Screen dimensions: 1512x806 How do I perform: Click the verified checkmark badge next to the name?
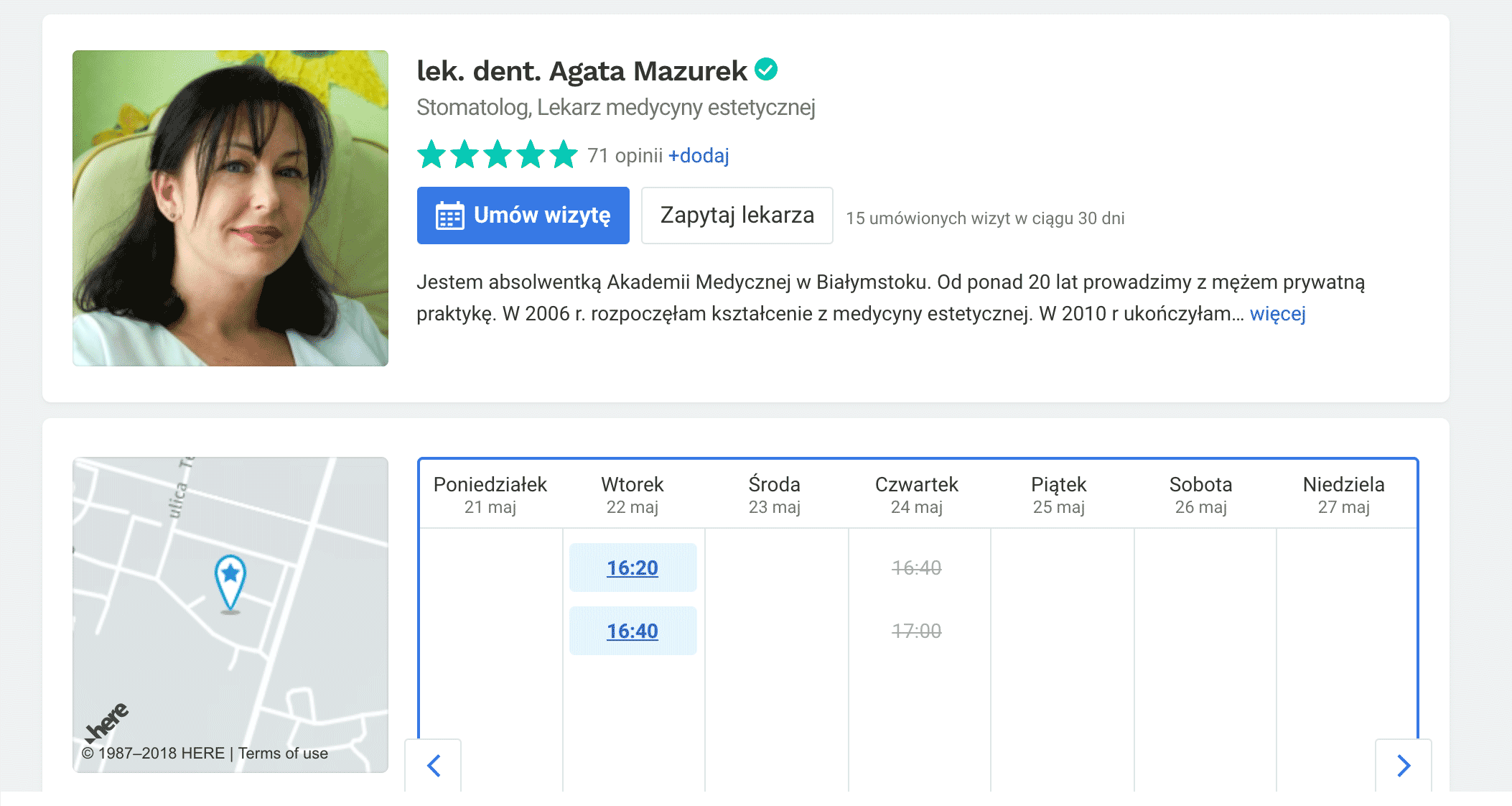click(766, 70)
